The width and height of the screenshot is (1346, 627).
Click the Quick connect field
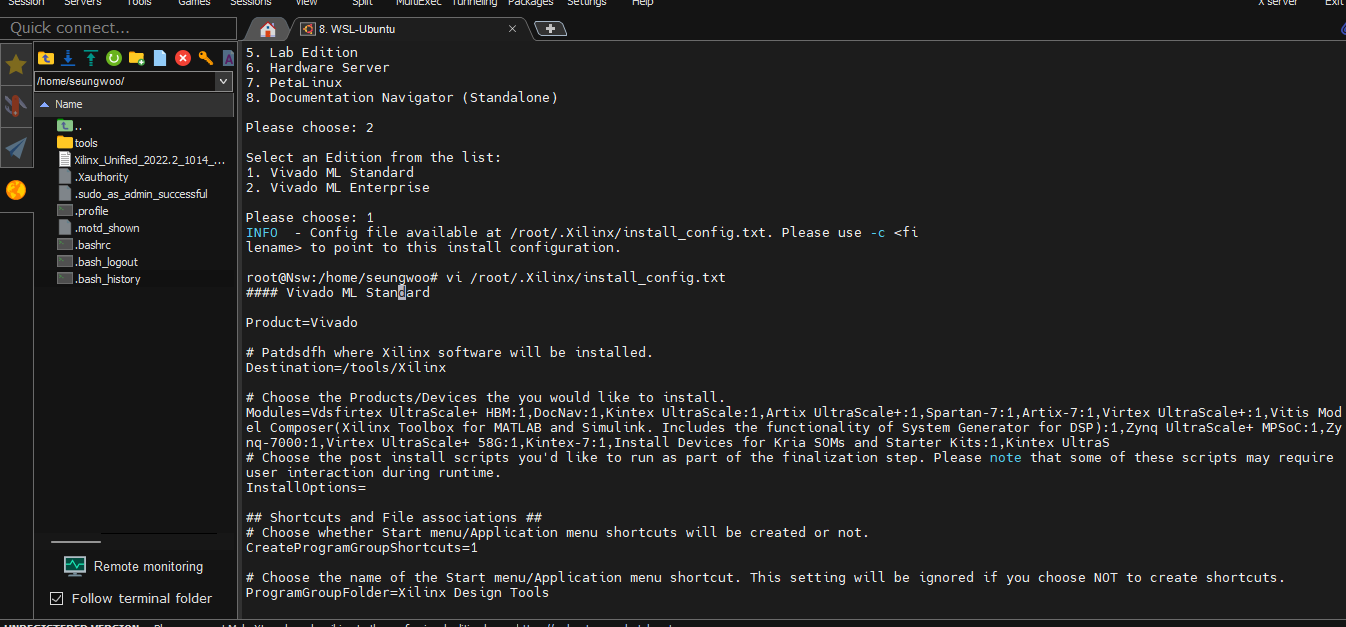(115, 28)
